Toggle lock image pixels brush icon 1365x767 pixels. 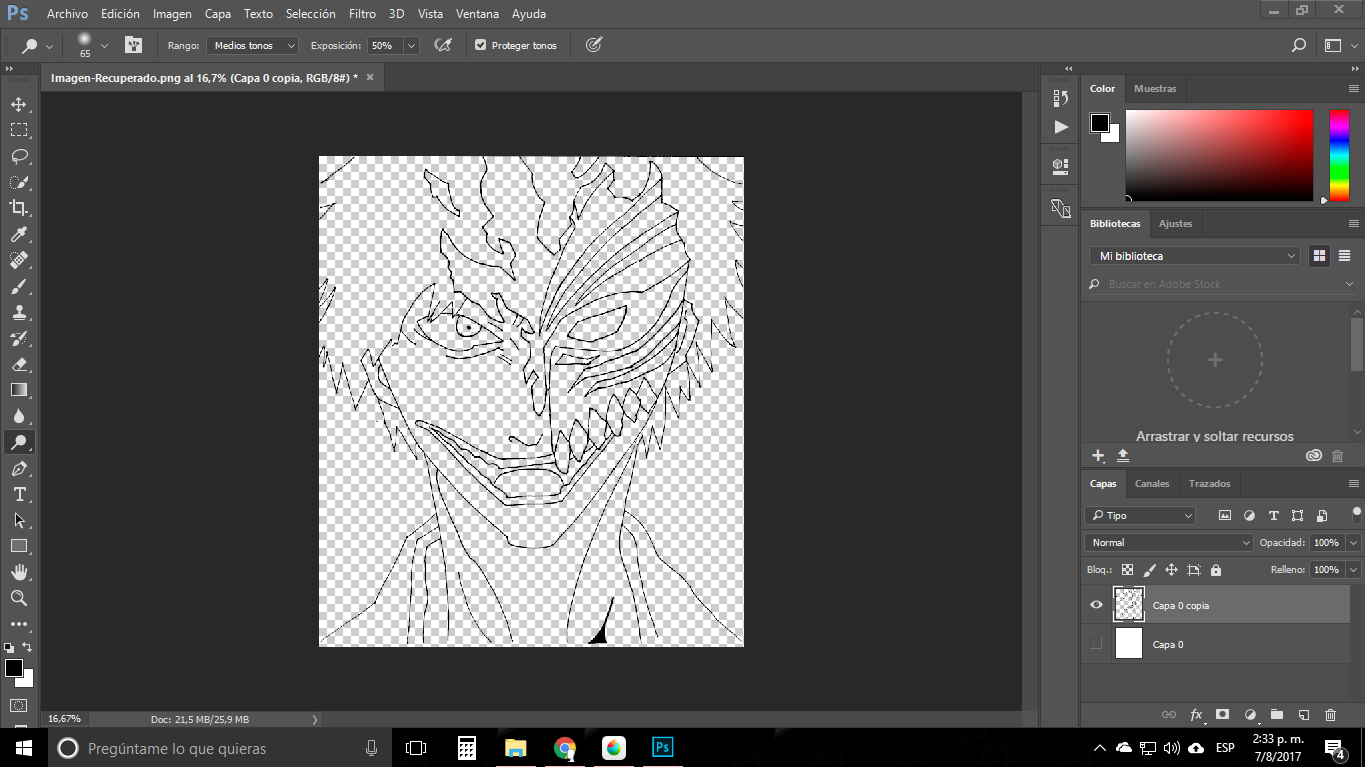(1149, 570)
